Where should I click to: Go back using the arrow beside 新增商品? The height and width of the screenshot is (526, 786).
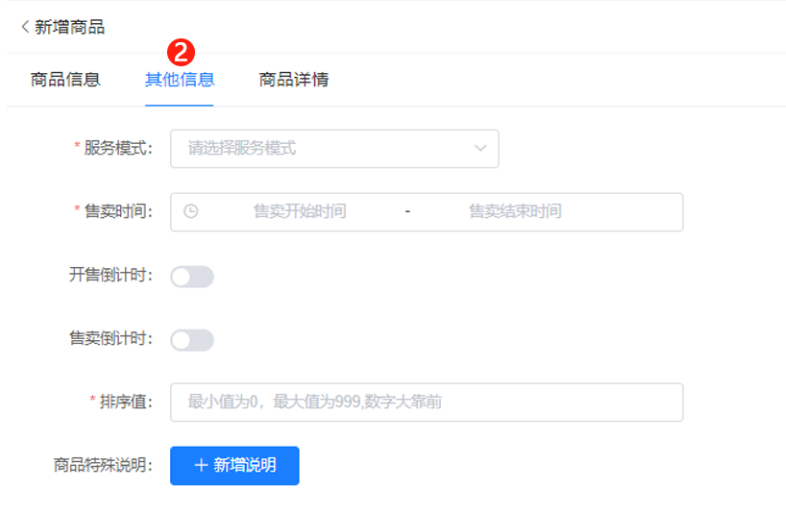point(25,27)
